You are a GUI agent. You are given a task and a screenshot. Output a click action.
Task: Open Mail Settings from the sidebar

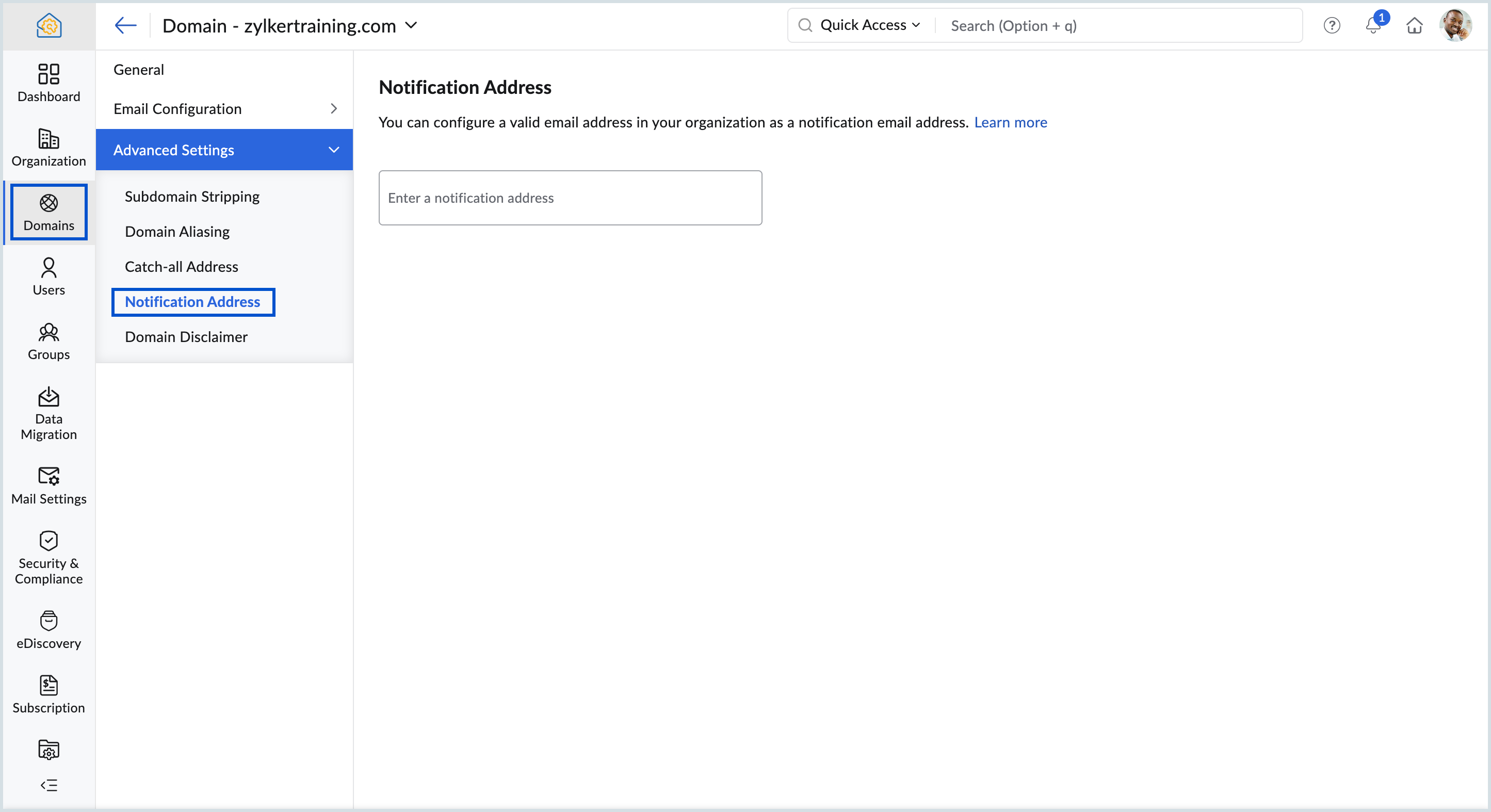click(48, 485)
